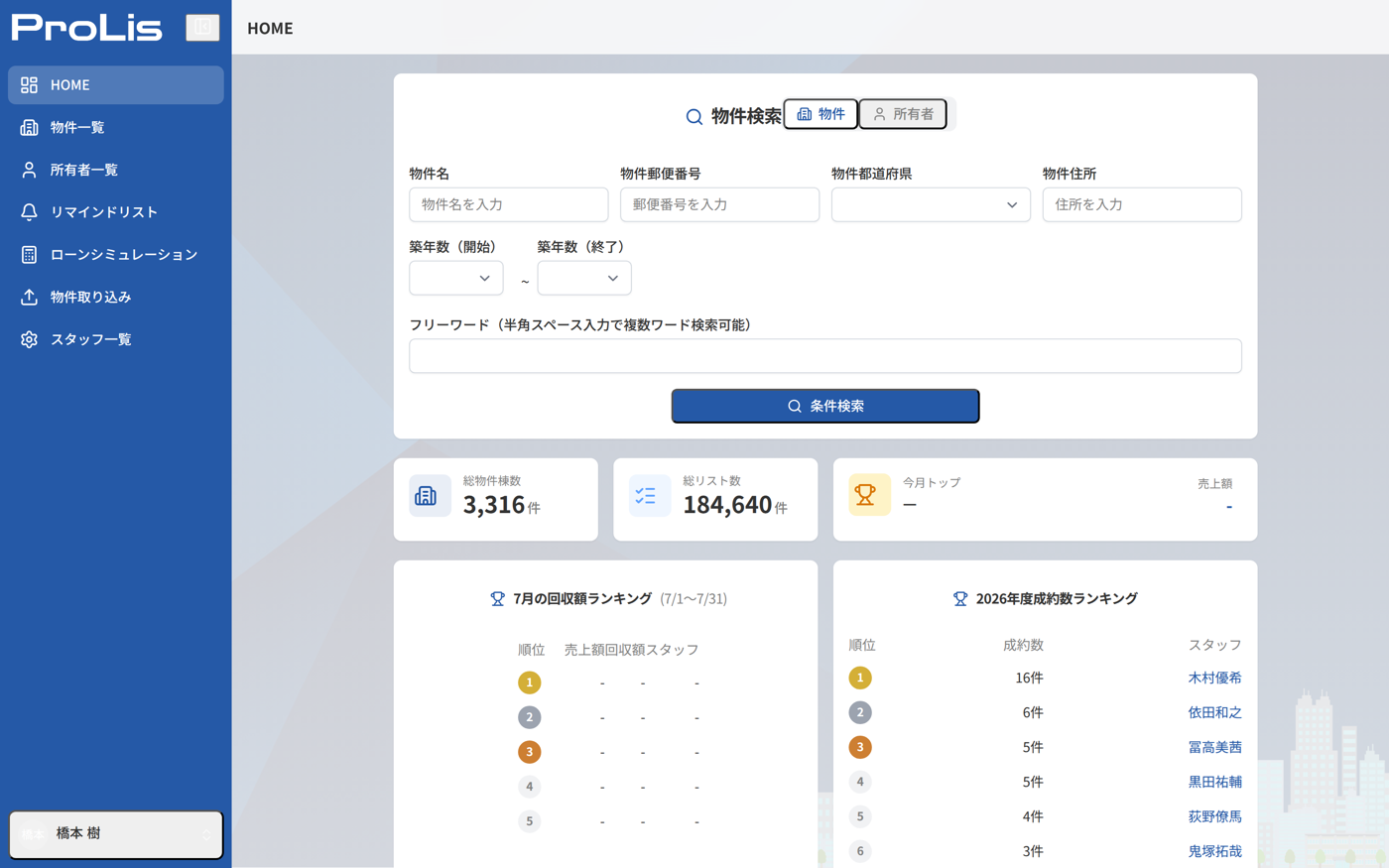Screen dimensions: 1389x868
Task: Open スタッフ一覧 from sidebar
Action: [116, 340]
